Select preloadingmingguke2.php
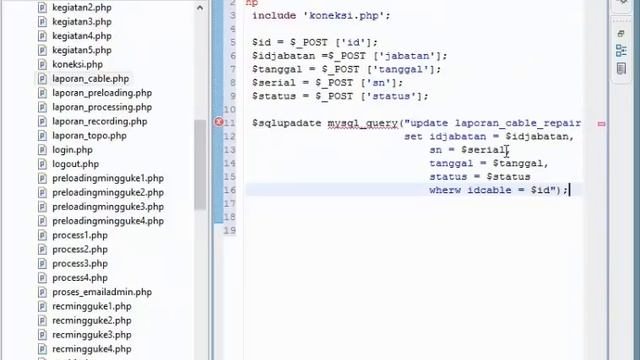Screen dimensions: 640x360 coord(108,193)
